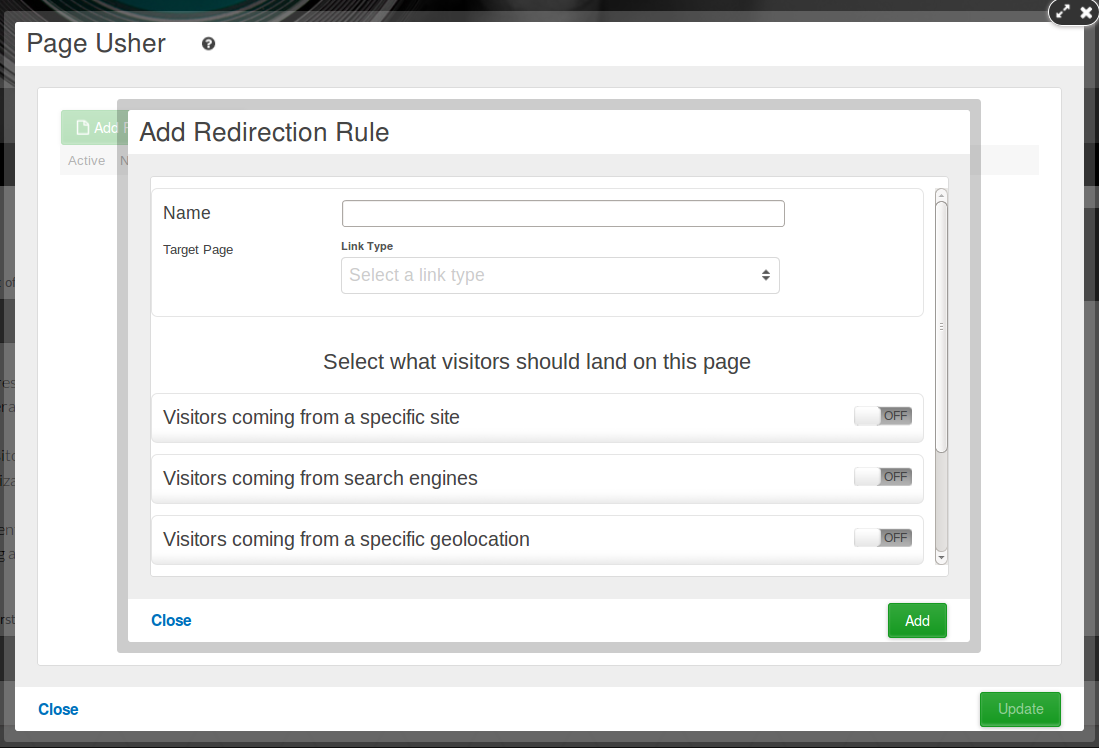Click the scrollbar down arrow

click(x=941, y=557)
